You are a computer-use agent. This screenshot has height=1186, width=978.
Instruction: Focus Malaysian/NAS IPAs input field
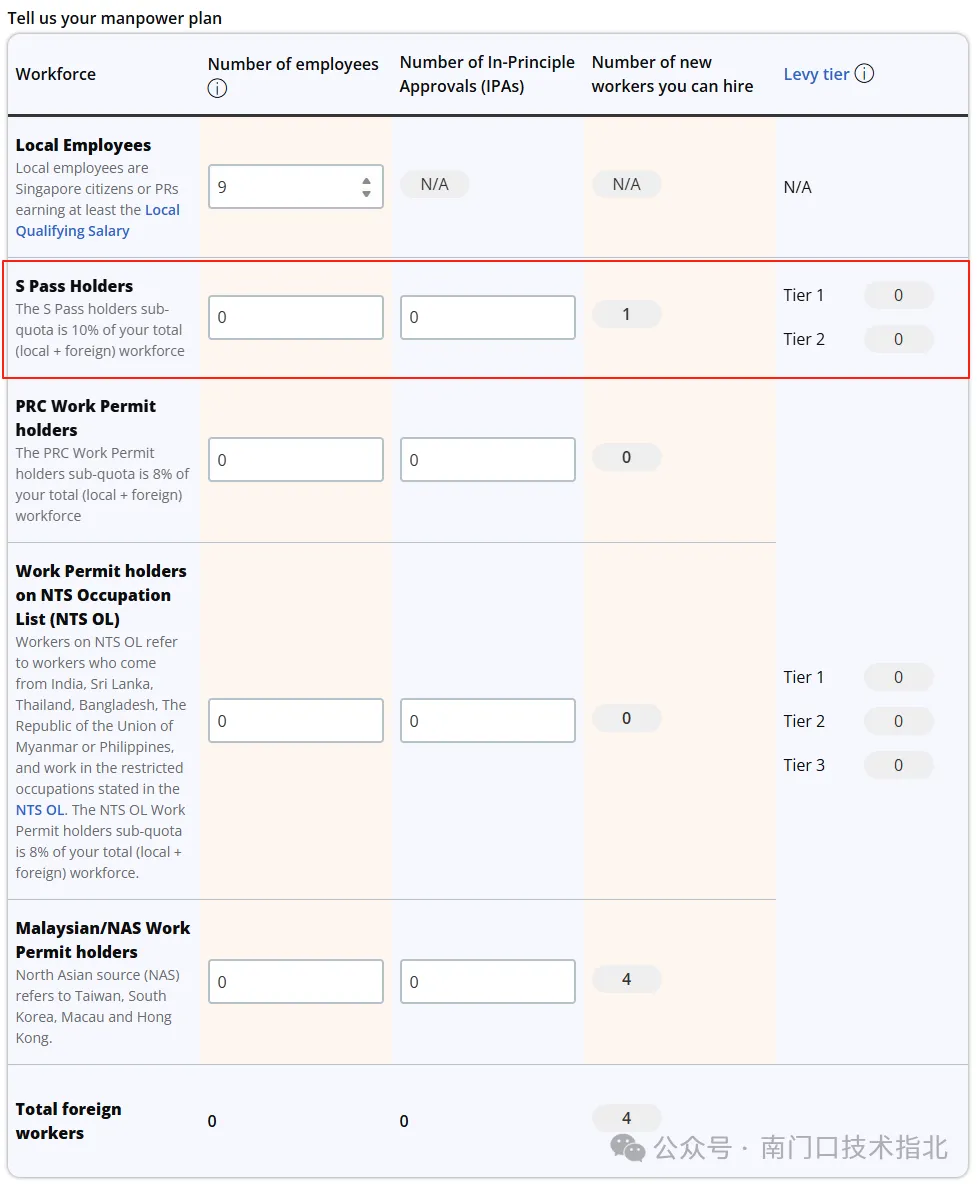pyautogui.click(x=487, y=982)
